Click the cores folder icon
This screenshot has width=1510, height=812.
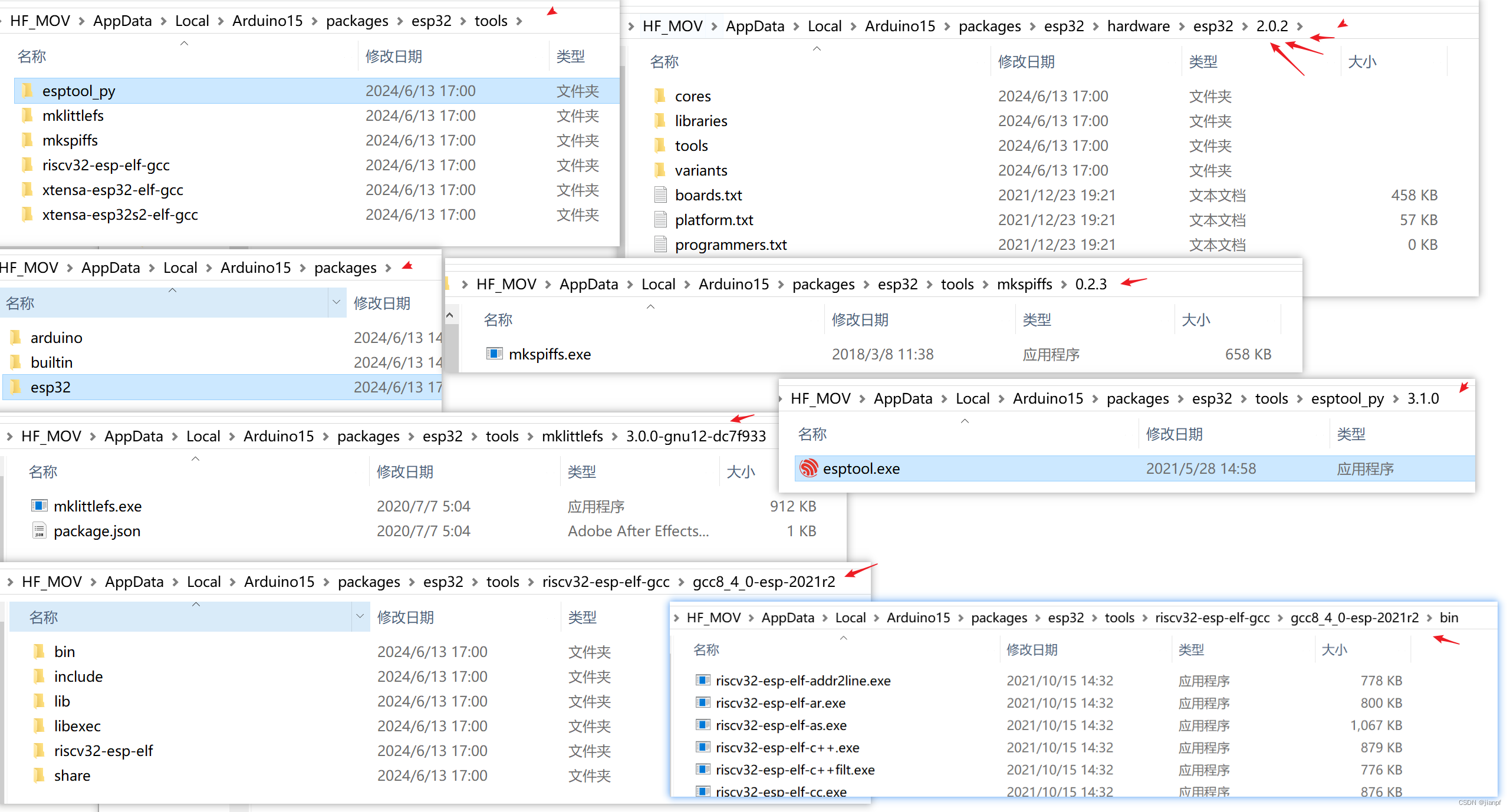660,96
